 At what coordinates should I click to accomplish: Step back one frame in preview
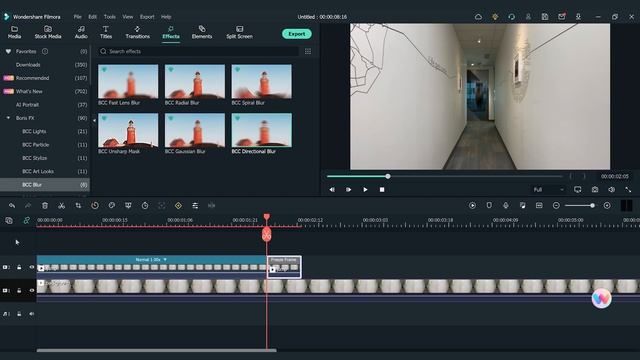[x=332, y=190]
